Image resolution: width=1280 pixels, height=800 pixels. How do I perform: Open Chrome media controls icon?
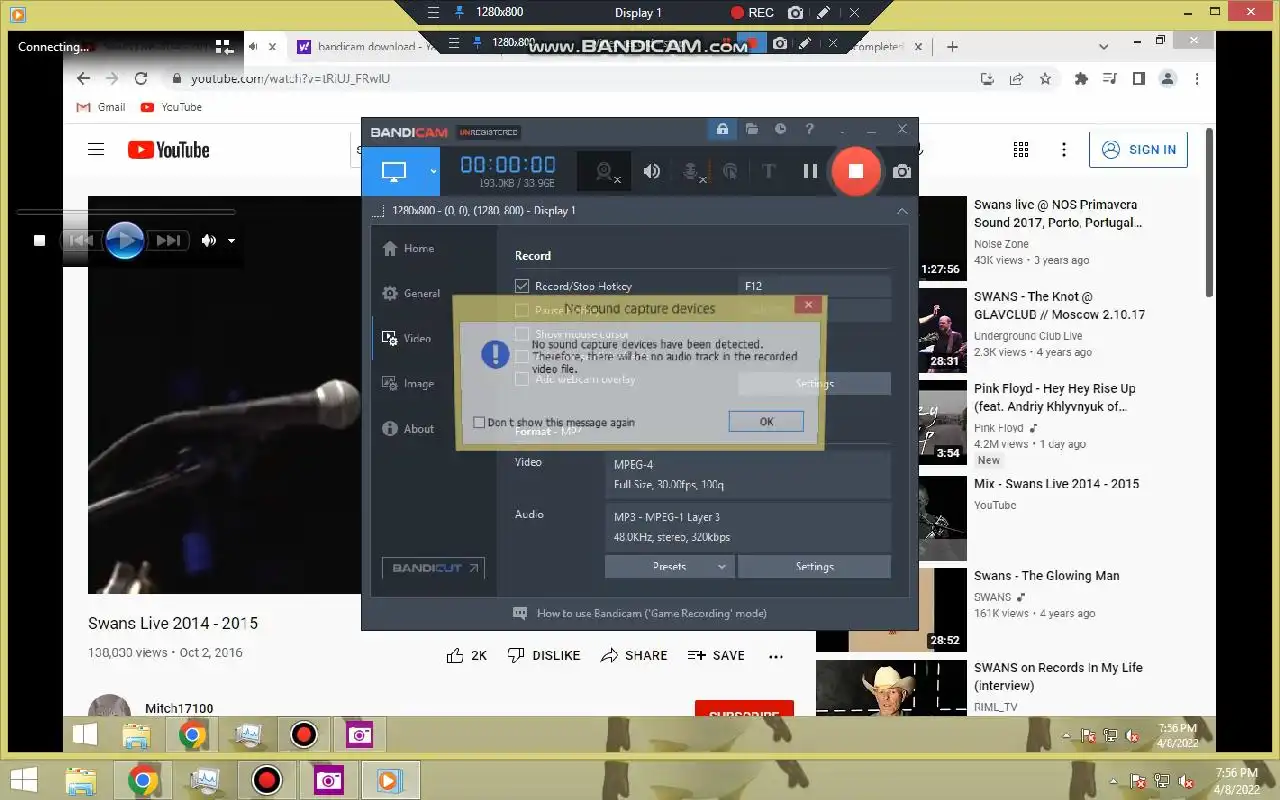tap(1110, 79)
